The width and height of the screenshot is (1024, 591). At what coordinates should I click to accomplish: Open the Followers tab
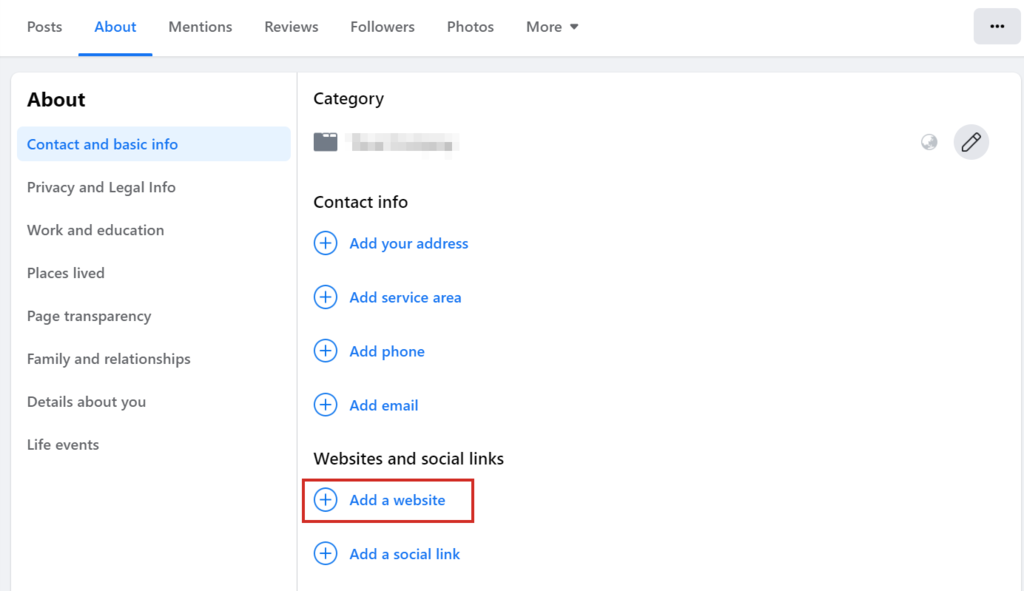(x=382, y=27)
